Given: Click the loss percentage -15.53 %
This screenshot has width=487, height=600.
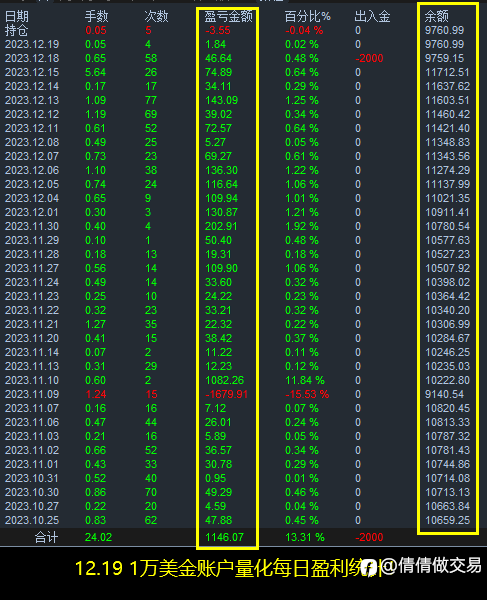Looking at the screenshot, I should pyautogui.click(x=307, y=394).
